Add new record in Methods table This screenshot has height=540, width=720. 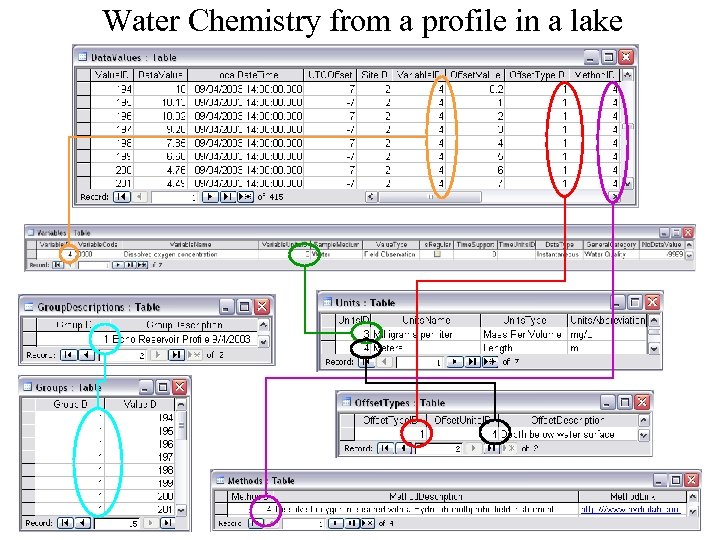coord(367,523)
